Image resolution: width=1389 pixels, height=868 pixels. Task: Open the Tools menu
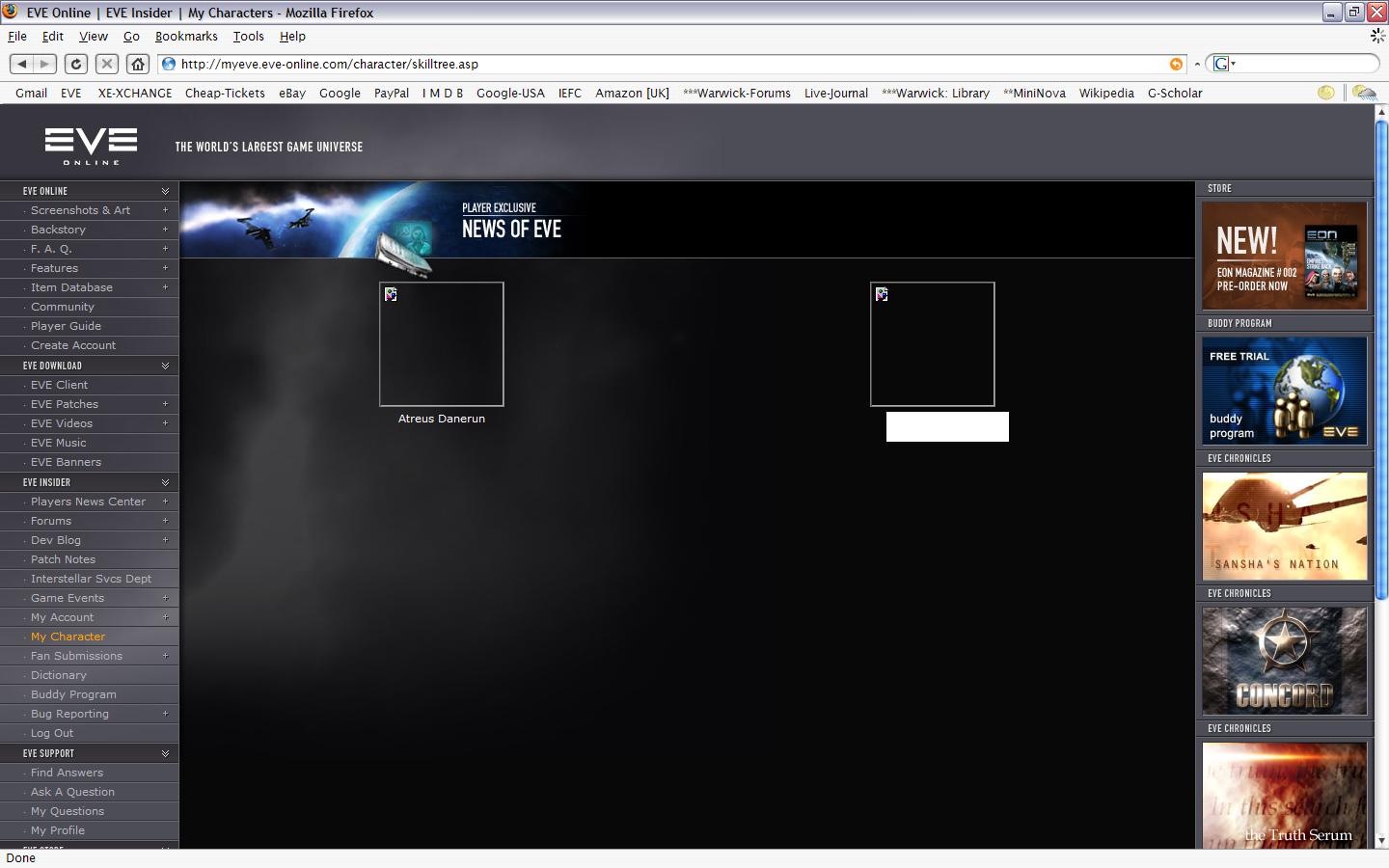(248, 36)
